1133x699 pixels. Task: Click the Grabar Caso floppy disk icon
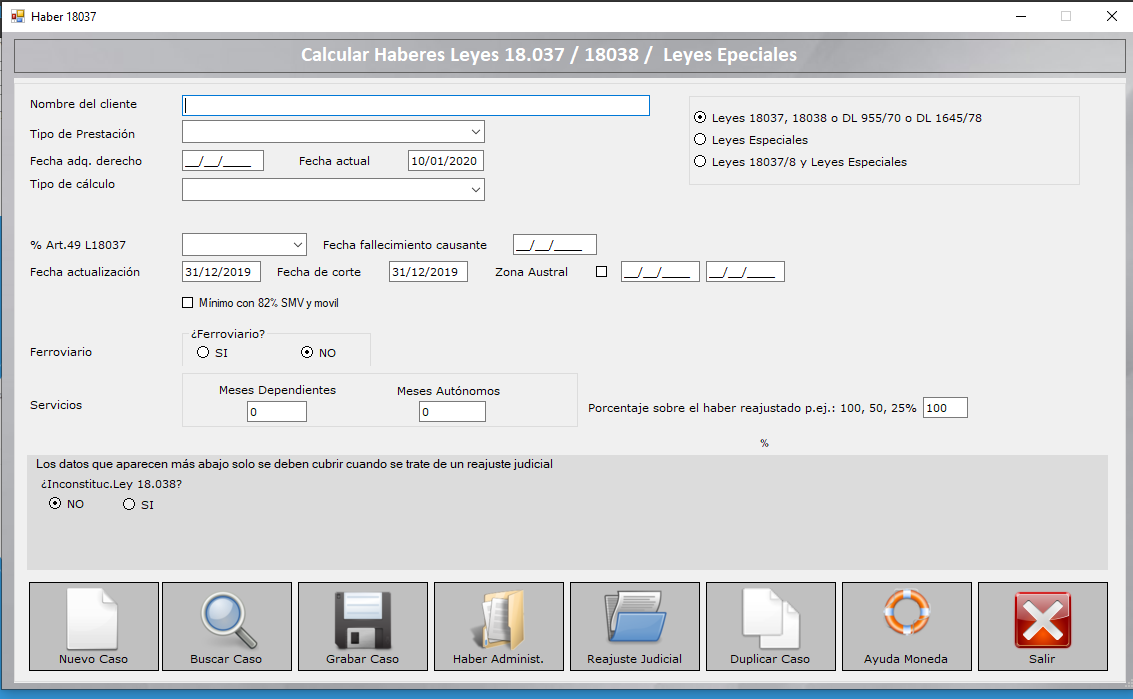pos(362,620)
